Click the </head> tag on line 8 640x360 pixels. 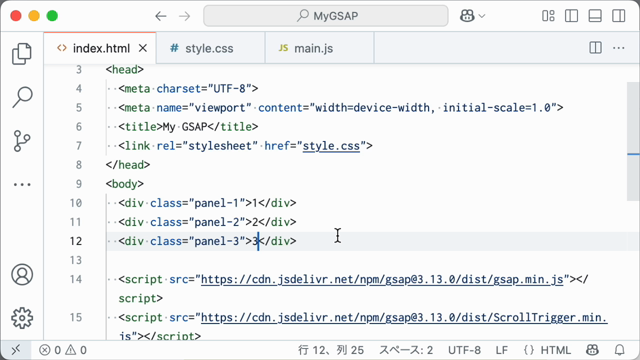tap(128, 165)
